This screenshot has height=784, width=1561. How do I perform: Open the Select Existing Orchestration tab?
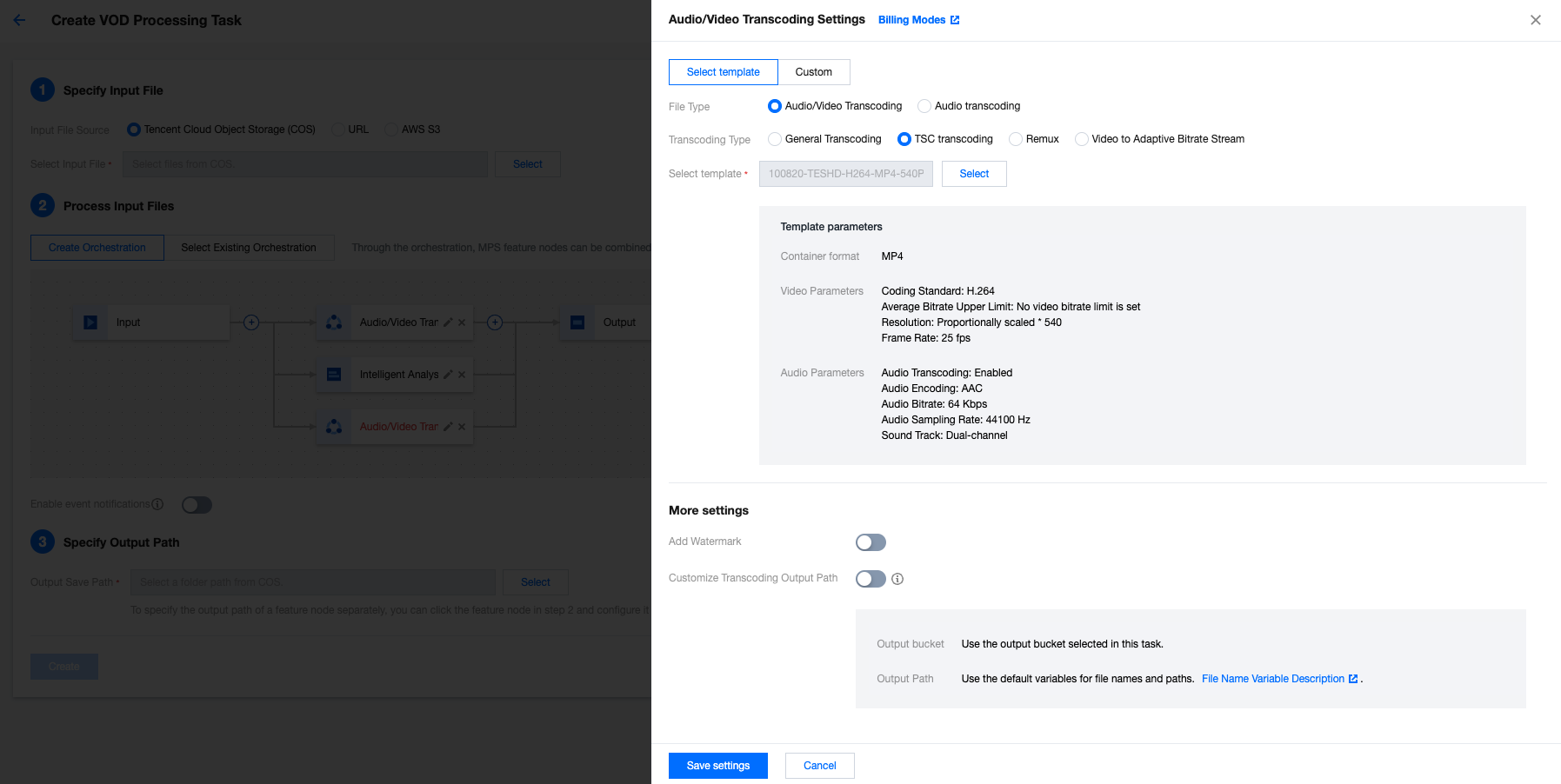click(x=249, y=248)
